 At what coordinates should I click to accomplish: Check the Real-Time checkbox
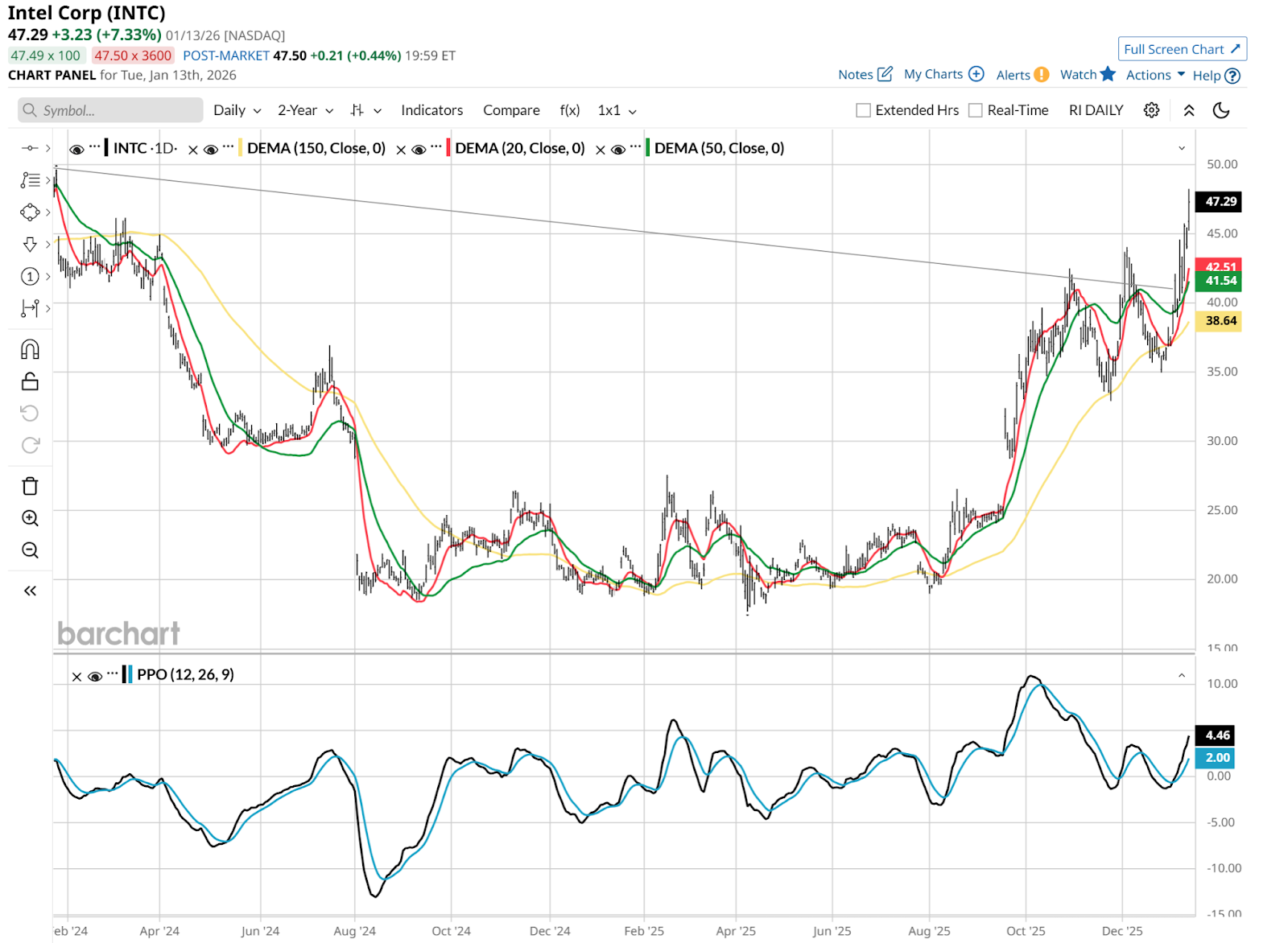point(975,110)
